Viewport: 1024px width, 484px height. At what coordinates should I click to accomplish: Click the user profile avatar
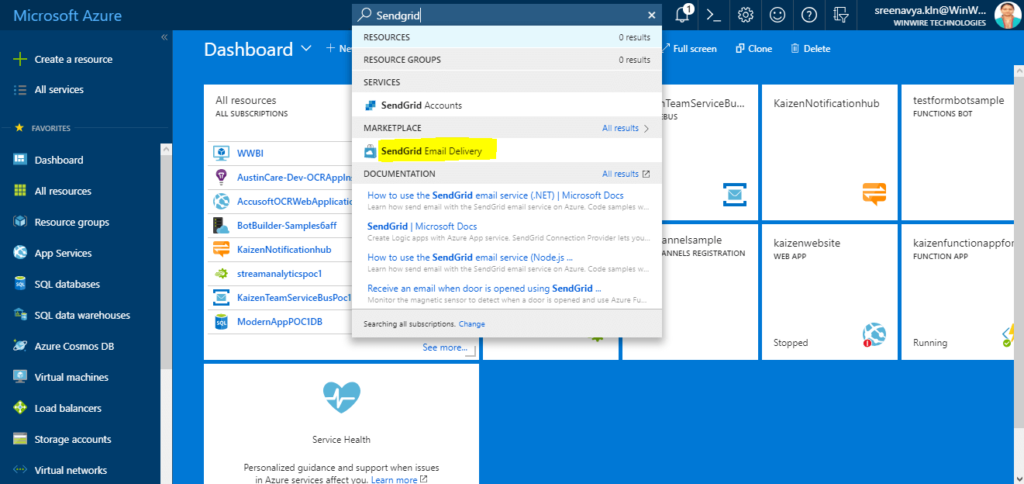point(1006,15)
